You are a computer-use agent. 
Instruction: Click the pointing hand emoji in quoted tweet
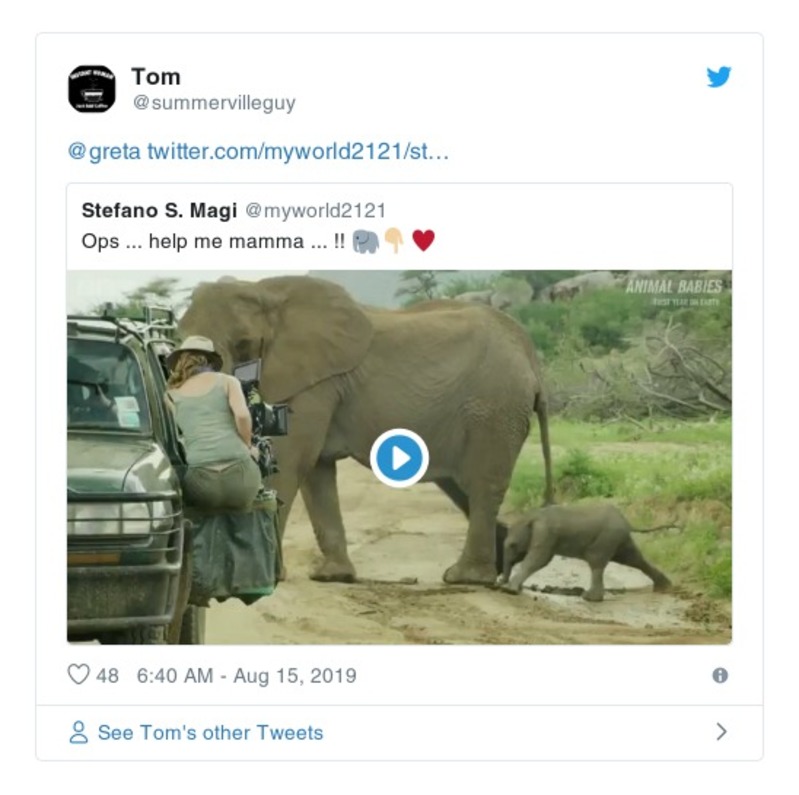(395, 241)
